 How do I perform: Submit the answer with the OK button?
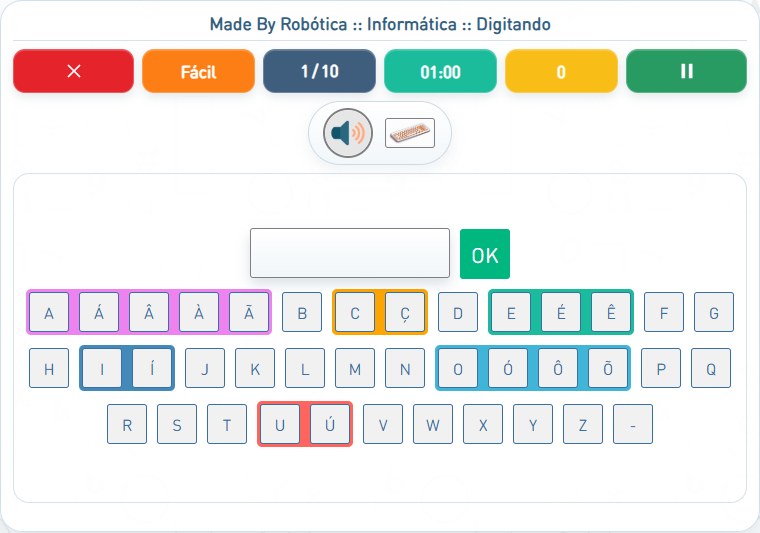click(x=485, y=254)
